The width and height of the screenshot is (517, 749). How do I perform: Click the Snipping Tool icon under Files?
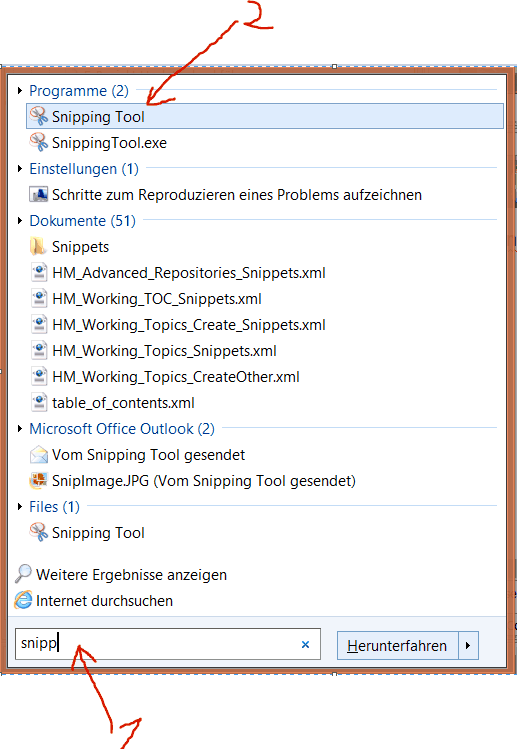38,532
